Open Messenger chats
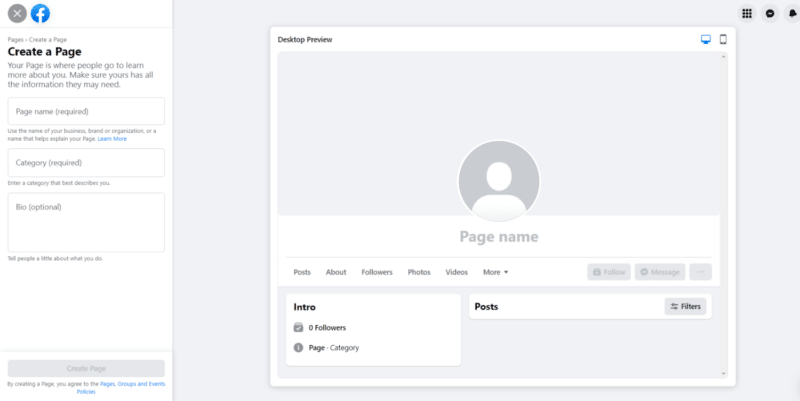 click(770, 14)
